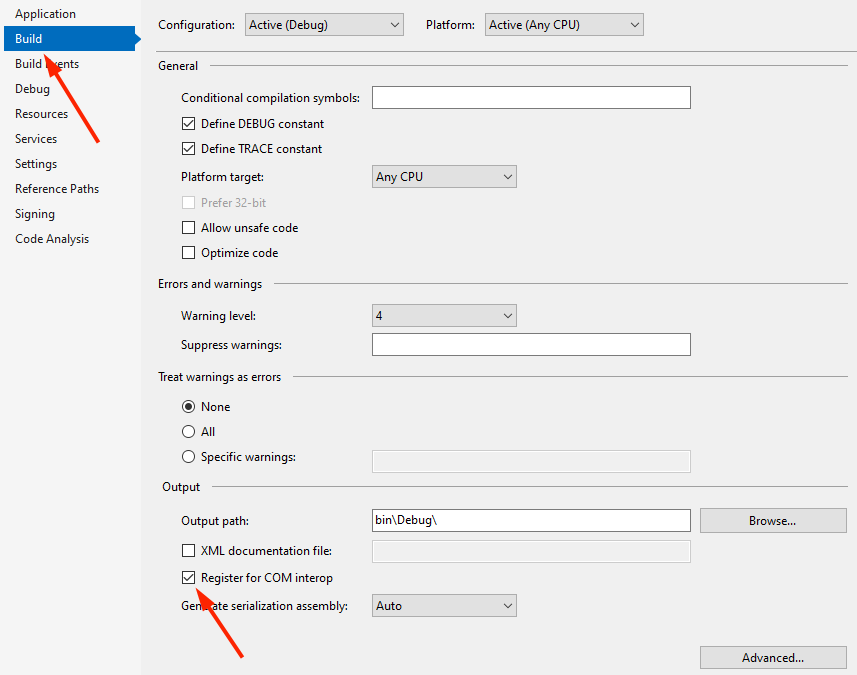Click the Output path text field
This screenshot has width=857, height=675.
pos(531,520)
